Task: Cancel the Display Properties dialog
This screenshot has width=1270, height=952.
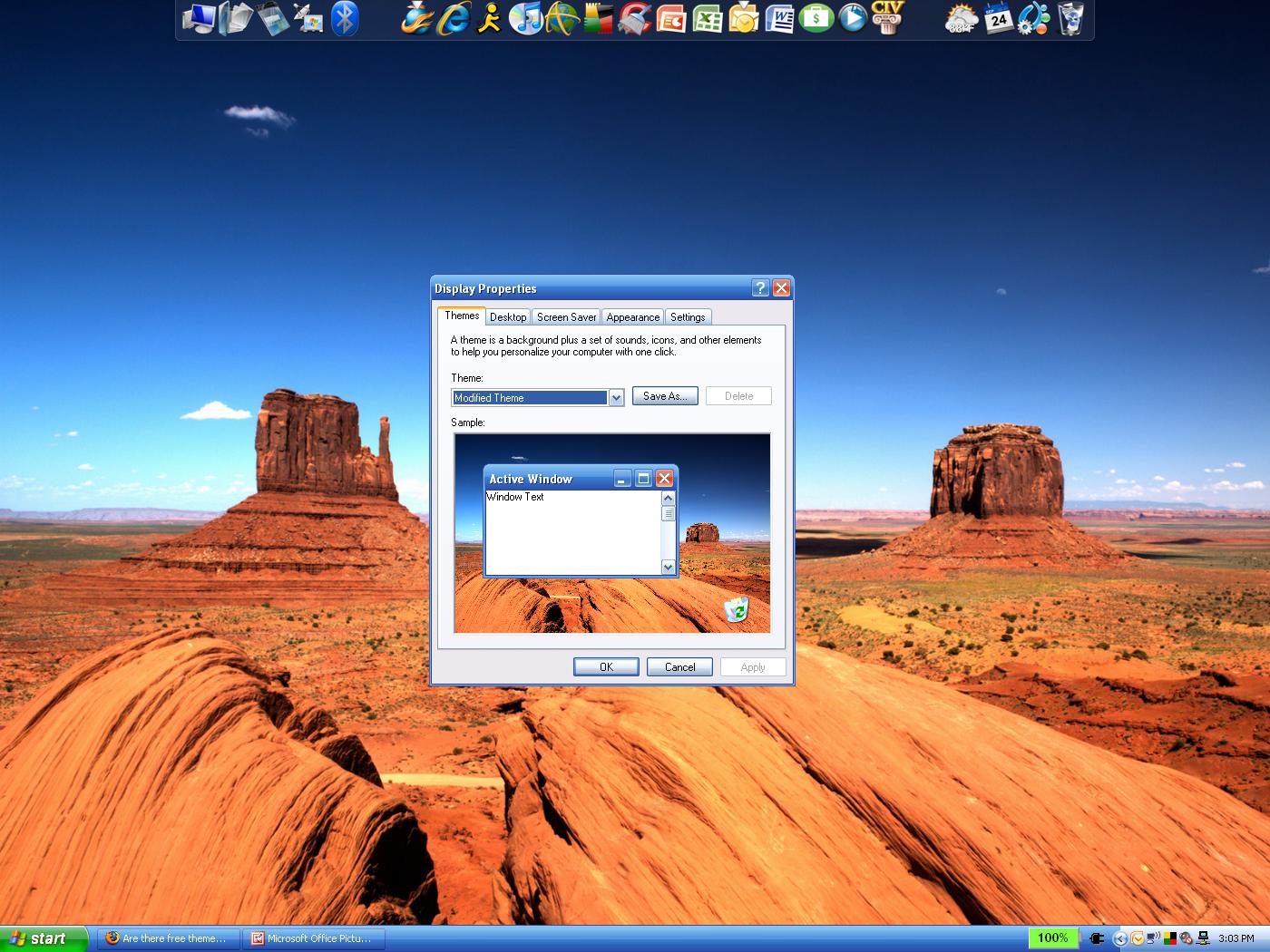Action: coord(679,667)
